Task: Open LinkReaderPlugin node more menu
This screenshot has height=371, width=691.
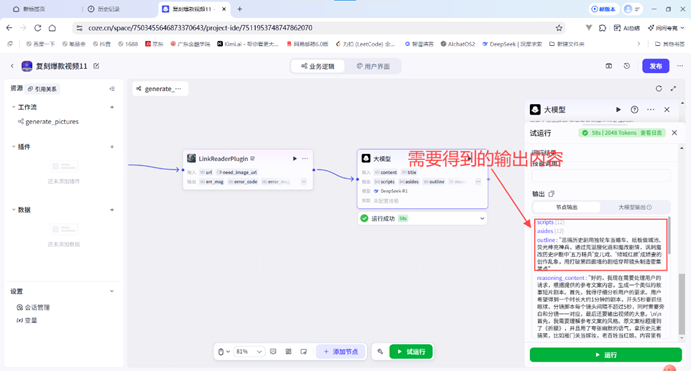Action: [305, 159]
